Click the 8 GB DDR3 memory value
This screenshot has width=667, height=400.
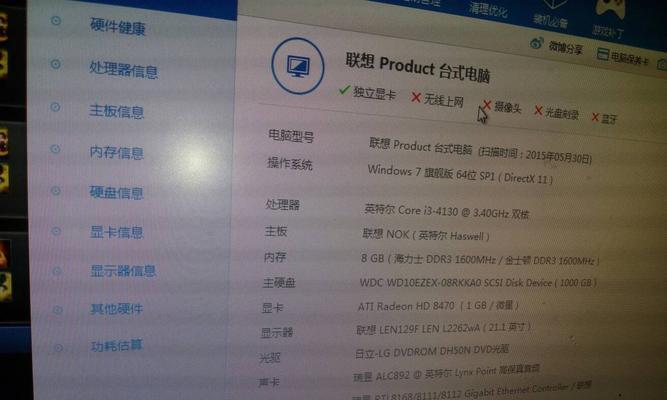click(x=480, y=259)
